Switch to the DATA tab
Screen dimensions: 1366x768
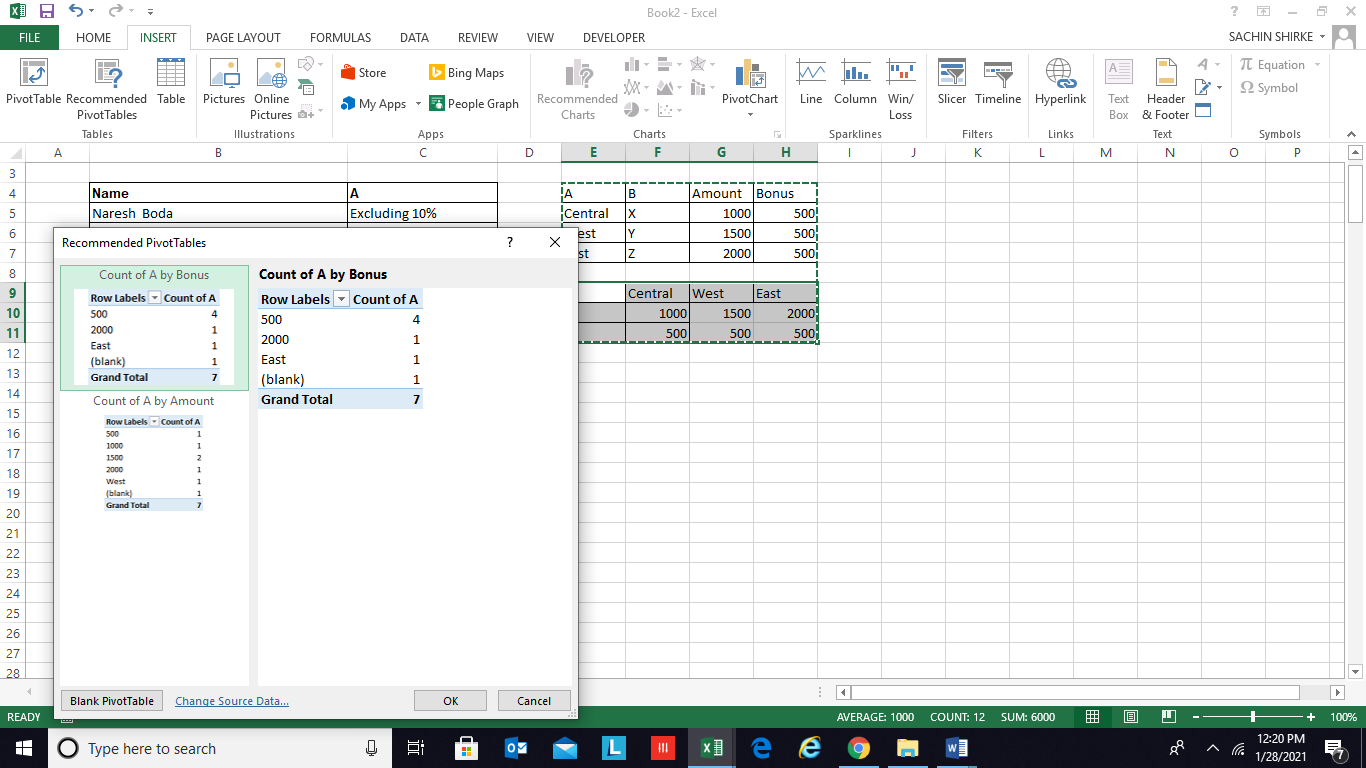tap(414, 37)
